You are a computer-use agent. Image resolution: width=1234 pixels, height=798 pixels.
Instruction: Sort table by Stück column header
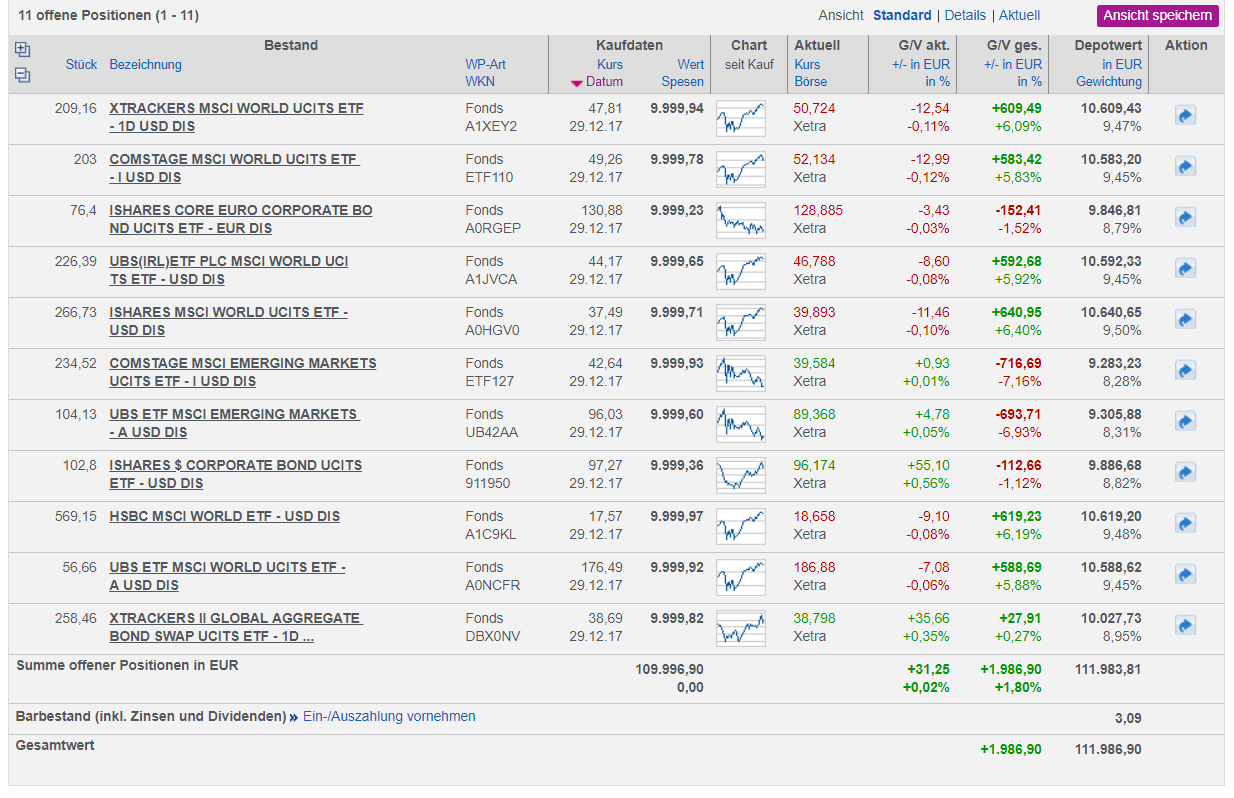(x=81, y=64)
